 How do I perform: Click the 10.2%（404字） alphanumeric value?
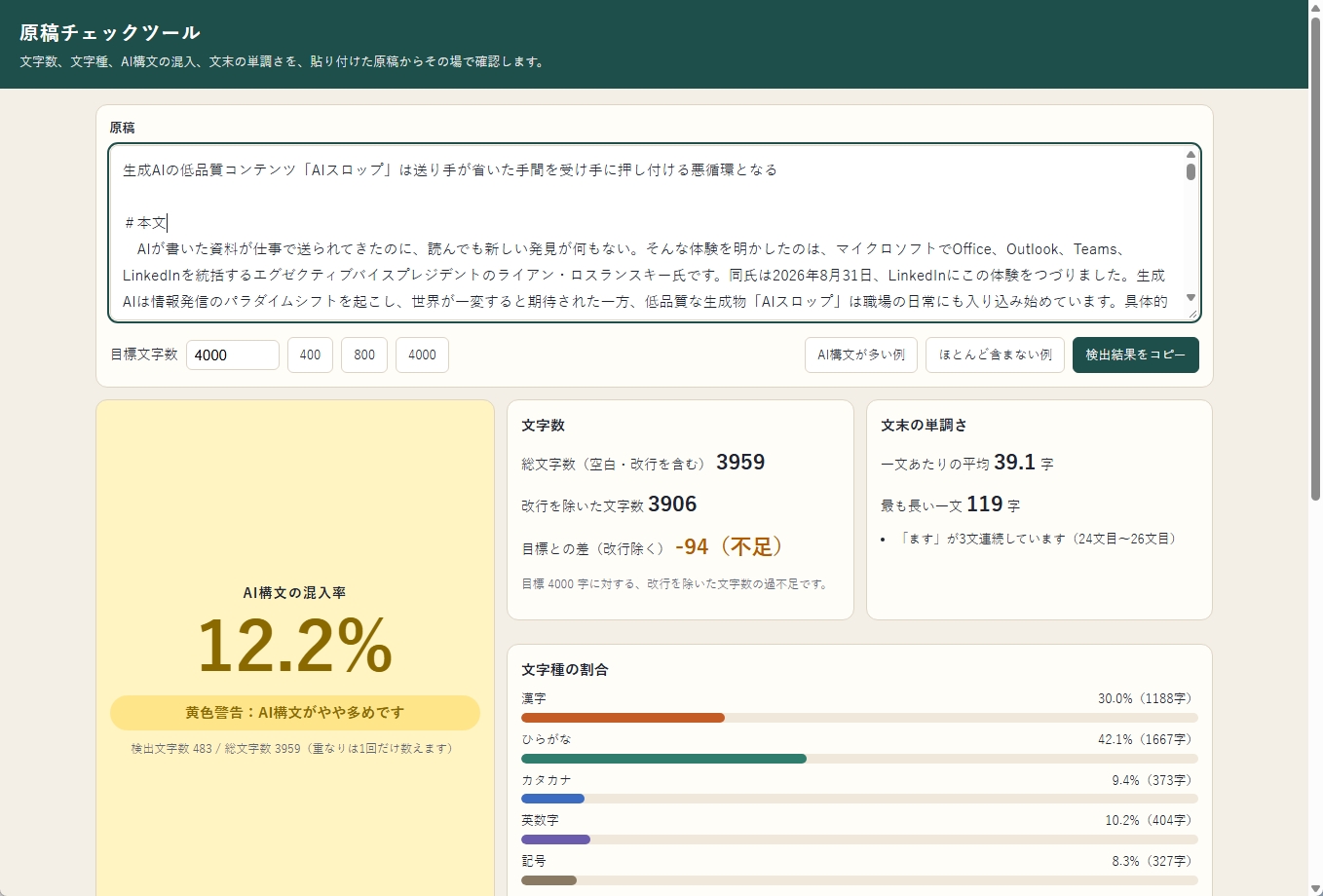(x=1152, y=820)
